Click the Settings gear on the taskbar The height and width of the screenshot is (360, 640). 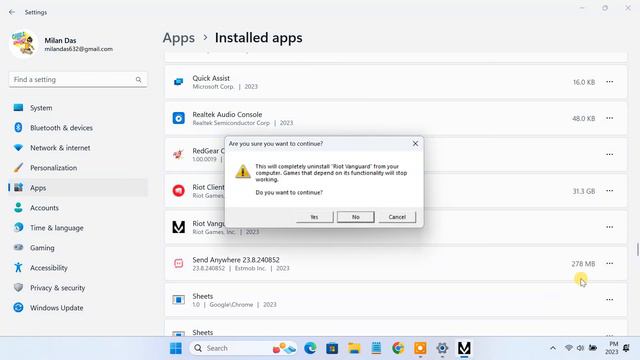click(442, 348)
